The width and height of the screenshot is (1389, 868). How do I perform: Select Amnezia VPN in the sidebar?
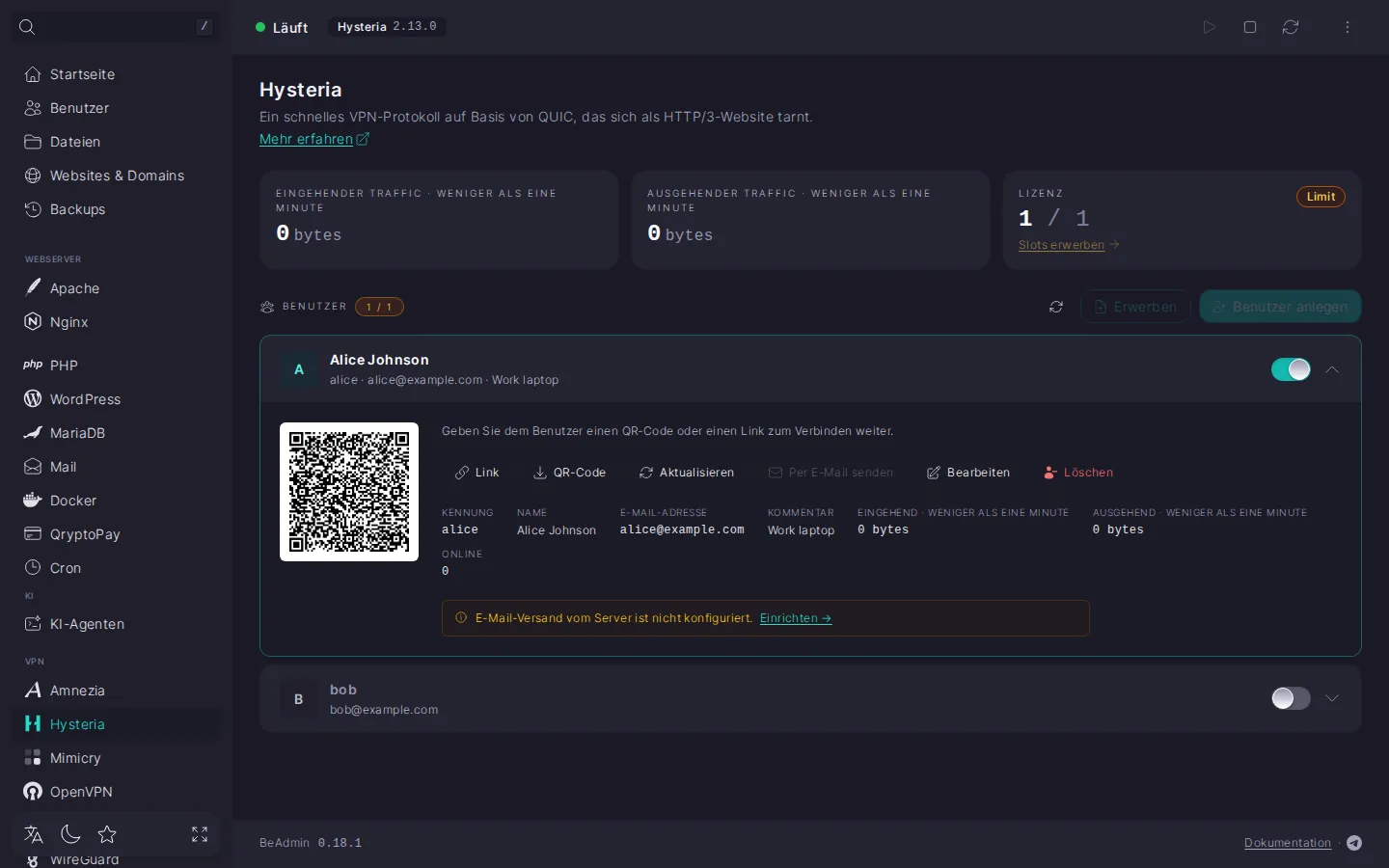tap(116, 691)
